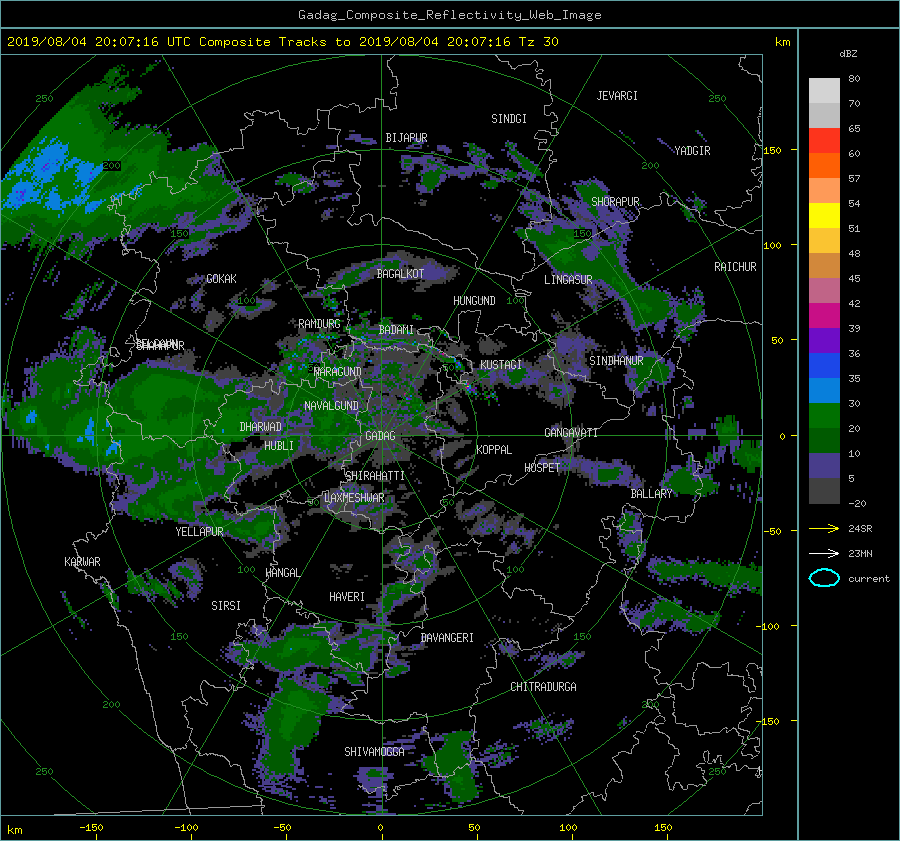Click the RAMDURG city label
Screen dimensions: 900x841
pos(319,324)
